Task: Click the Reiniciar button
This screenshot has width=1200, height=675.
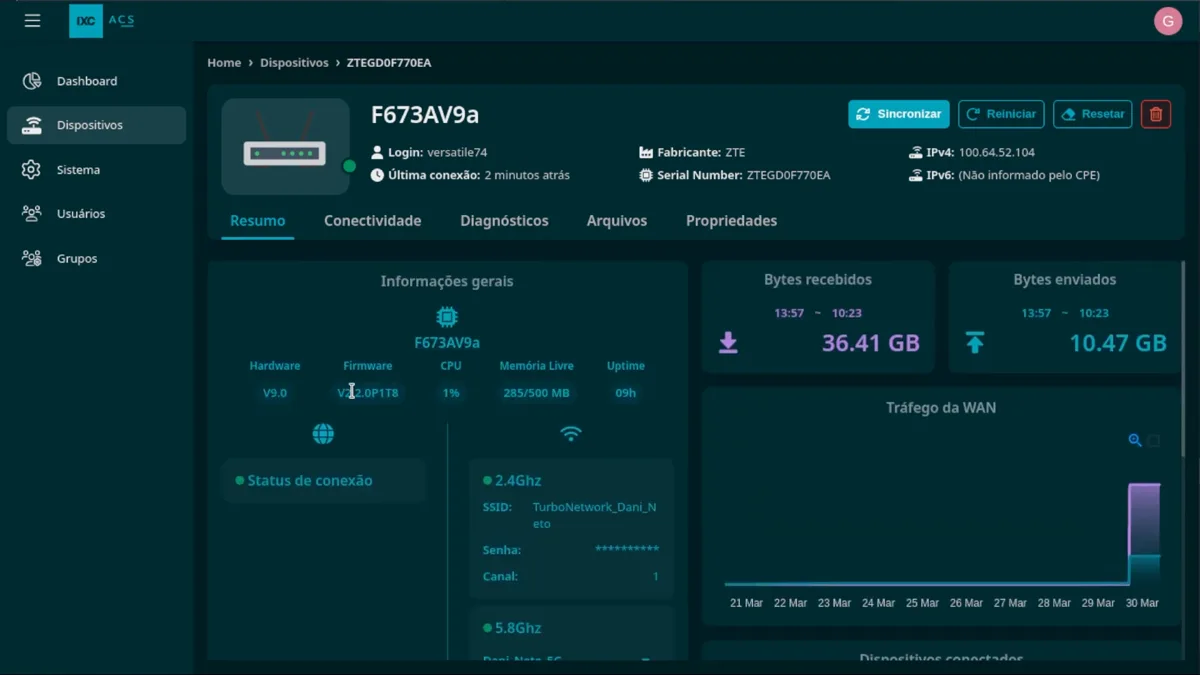Action: click(x=1001, y=114)
